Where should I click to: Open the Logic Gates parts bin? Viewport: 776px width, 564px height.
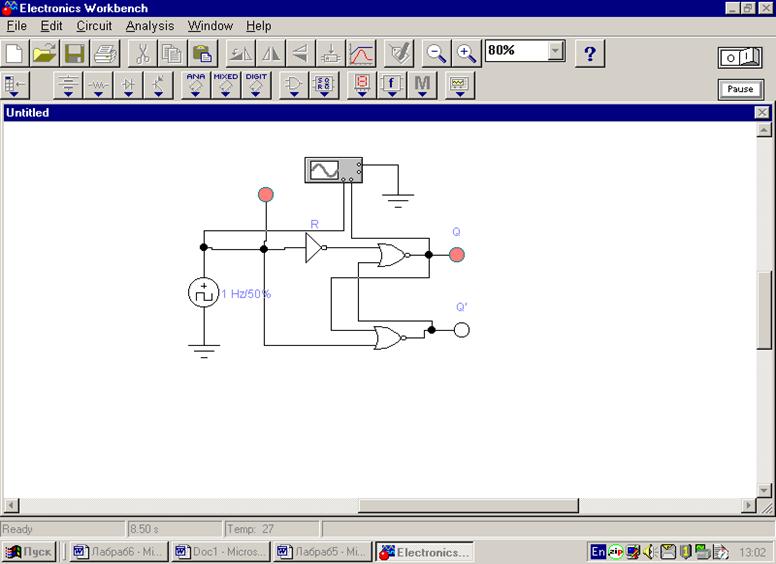click(x=294, y=86)
